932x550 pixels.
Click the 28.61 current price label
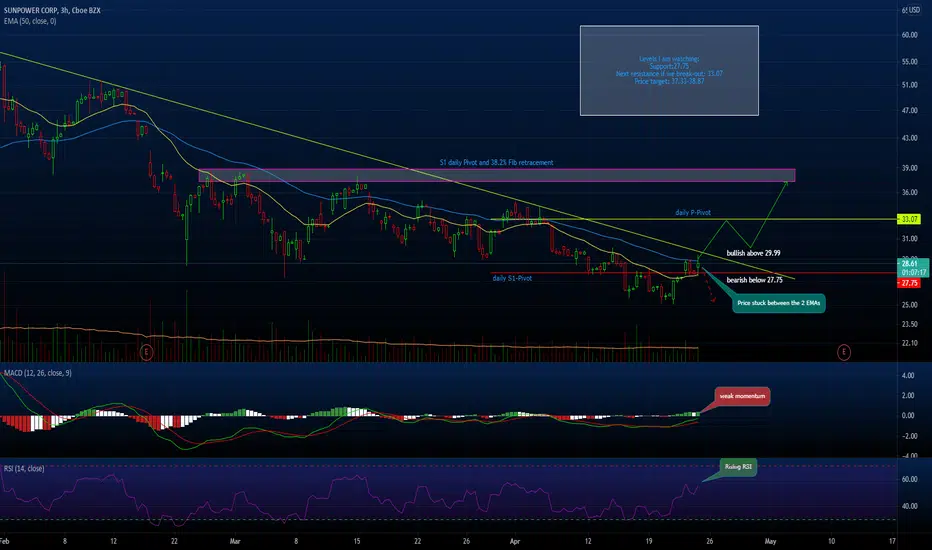coord(913,263)
